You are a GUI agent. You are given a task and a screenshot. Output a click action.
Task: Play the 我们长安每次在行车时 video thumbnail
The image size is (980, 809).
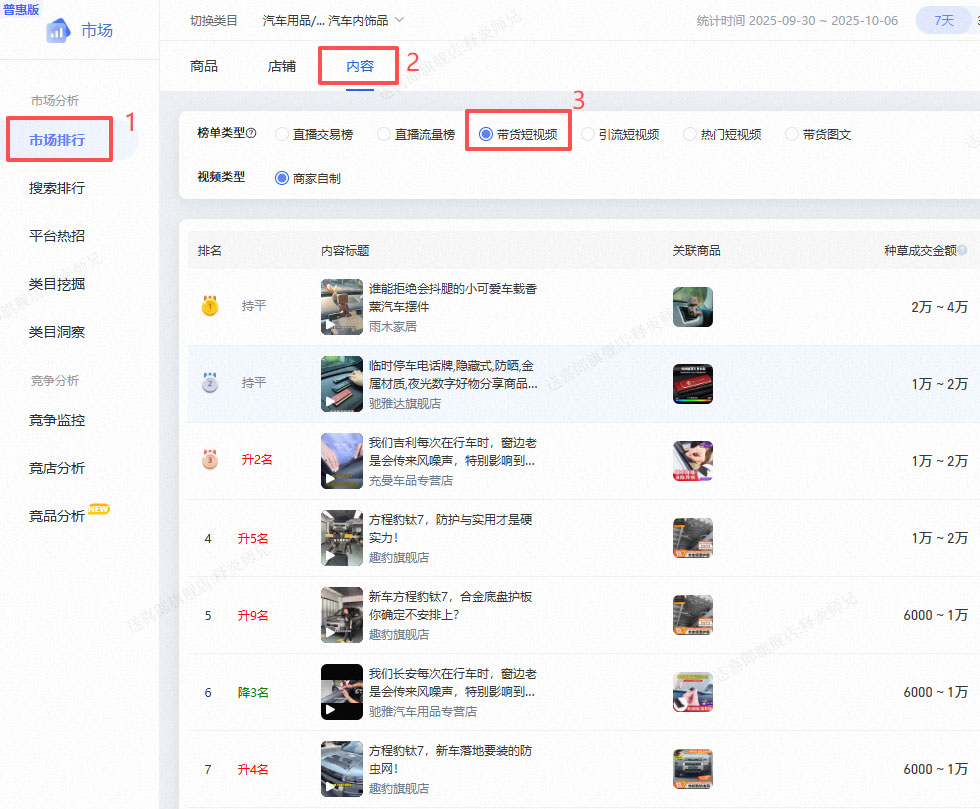tap(342, 692)
